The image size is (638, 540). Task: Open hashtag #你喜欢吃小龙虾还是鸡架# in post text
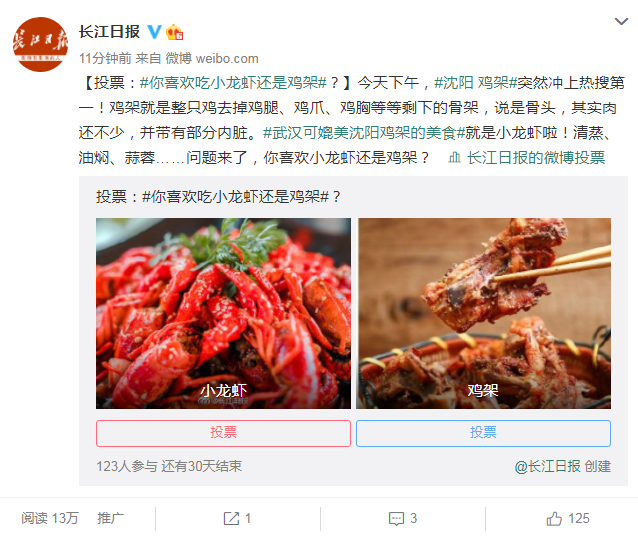233,83
